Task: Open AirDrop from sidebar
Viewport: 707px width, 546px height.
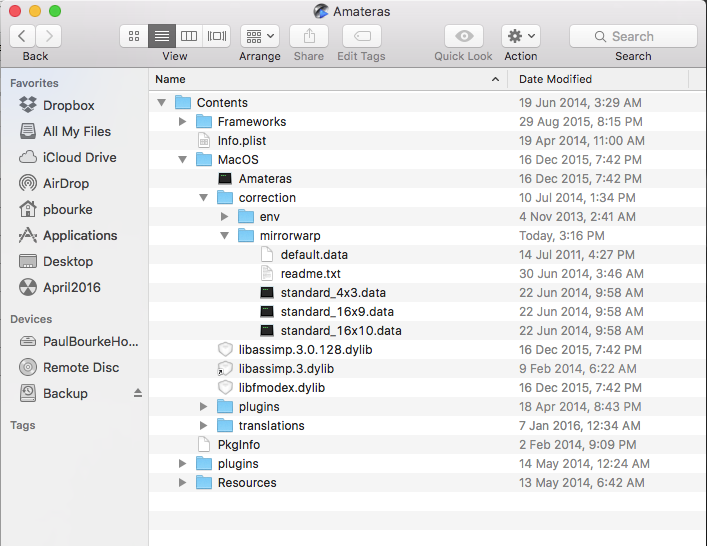Action: click(x=66, y=183)
